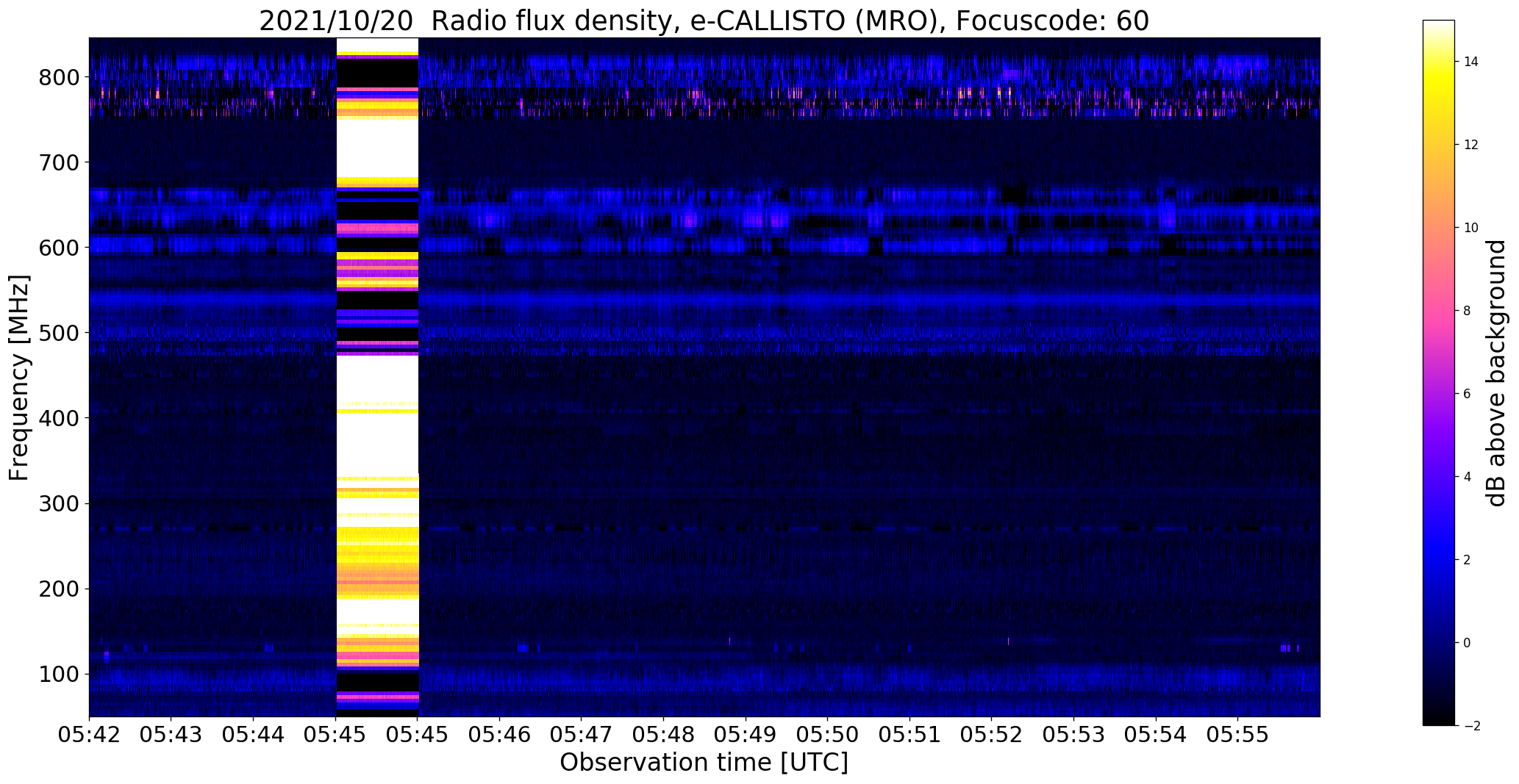Click the 400 frequency tick label
This screenshot has width=1519, height=784.
60,418
